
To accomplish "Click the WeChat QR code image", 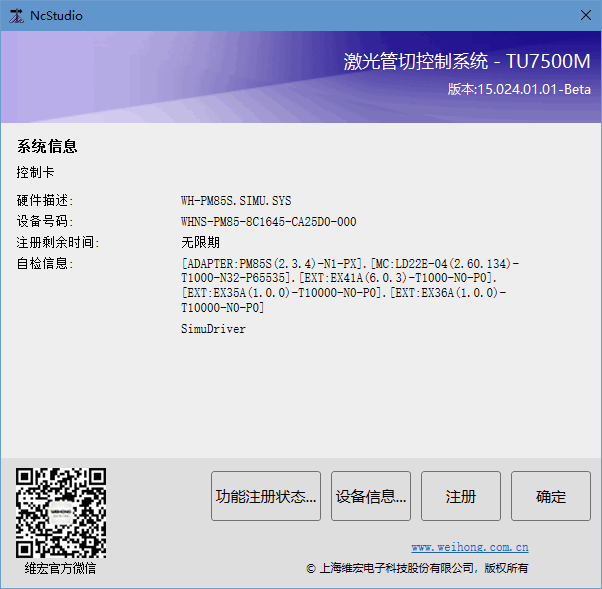I will pyautogui.click(x=61, y=513).
